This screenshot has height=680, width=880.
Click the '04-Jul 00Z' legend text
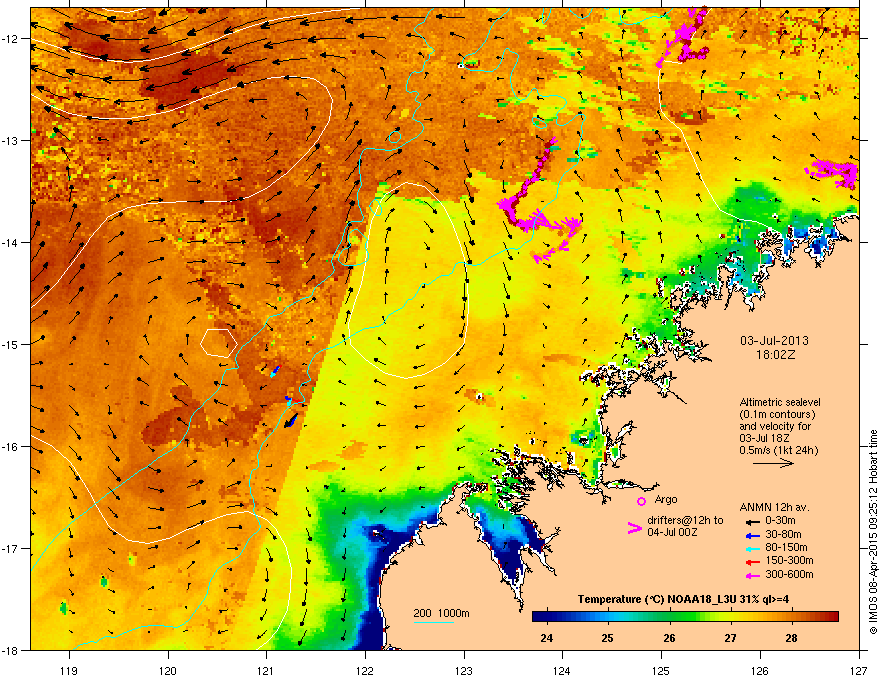pos(672,532)
